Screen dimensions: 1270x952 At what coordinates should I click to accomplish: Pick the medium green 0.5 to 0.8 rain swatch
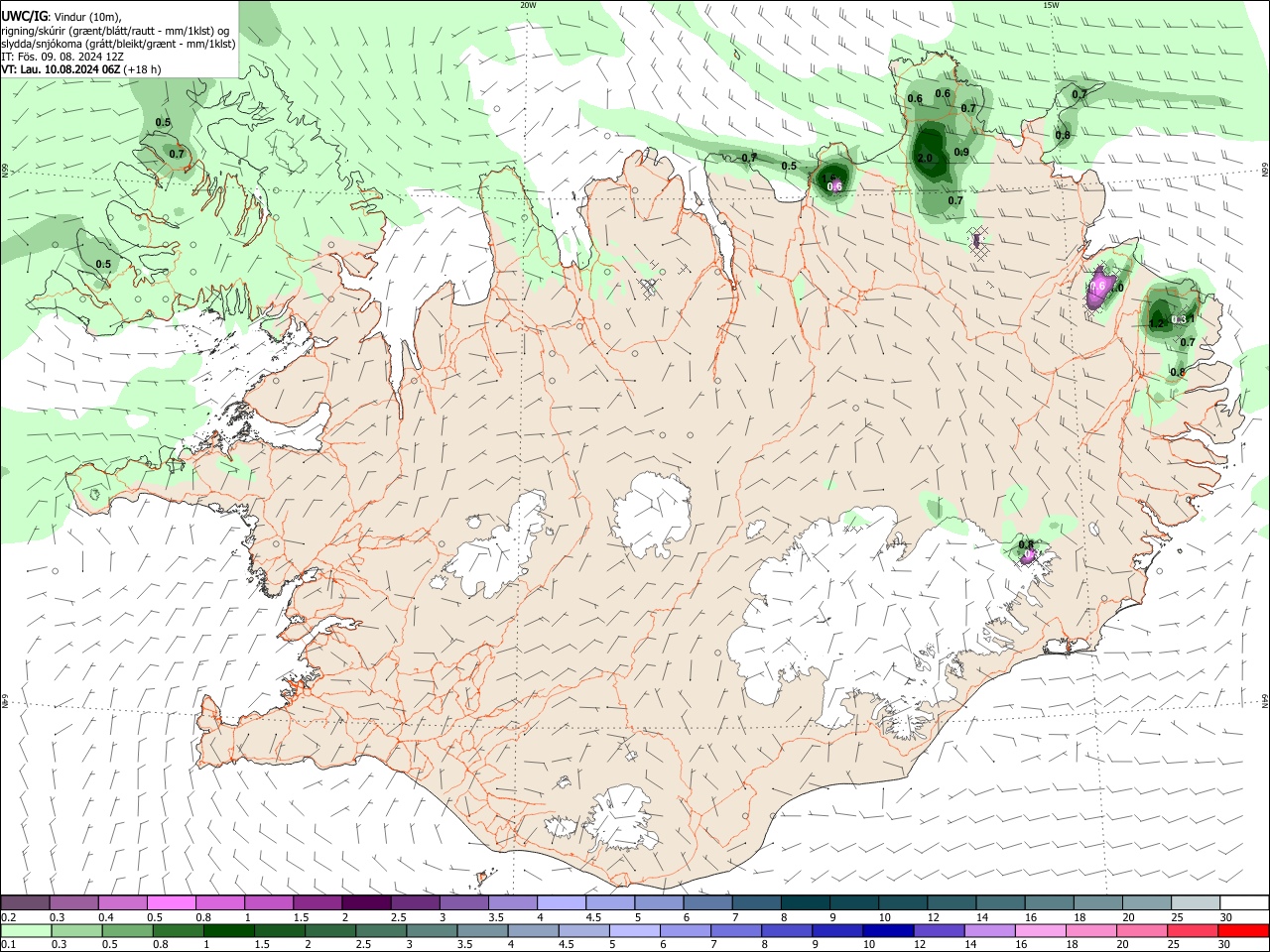tap(127, 930)
